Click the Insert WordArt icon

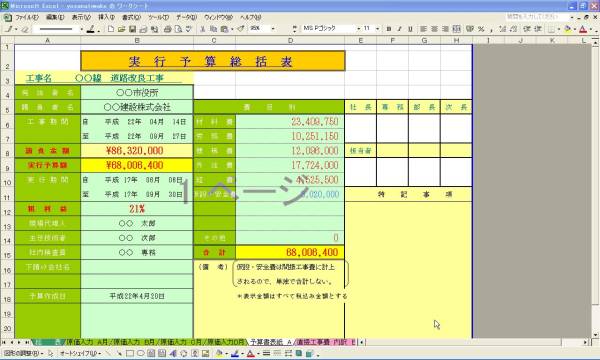173,353
